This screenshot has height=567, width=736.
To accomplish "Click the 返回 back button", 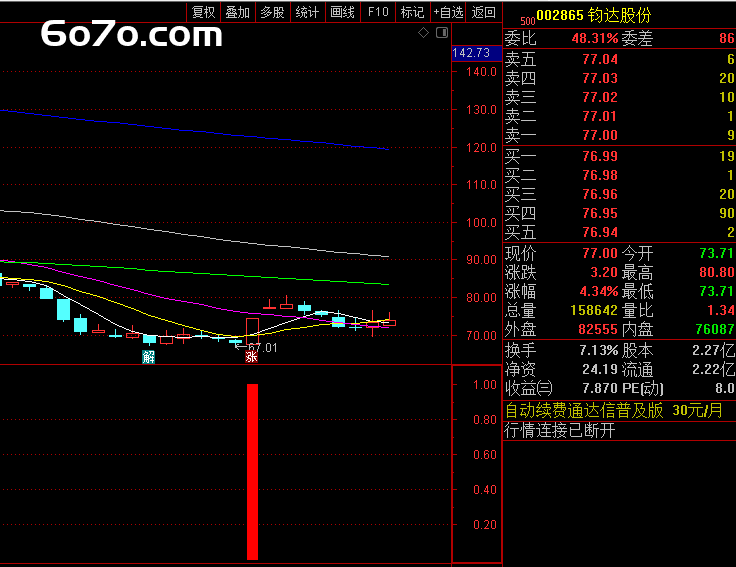I will [x=483, y=12].
